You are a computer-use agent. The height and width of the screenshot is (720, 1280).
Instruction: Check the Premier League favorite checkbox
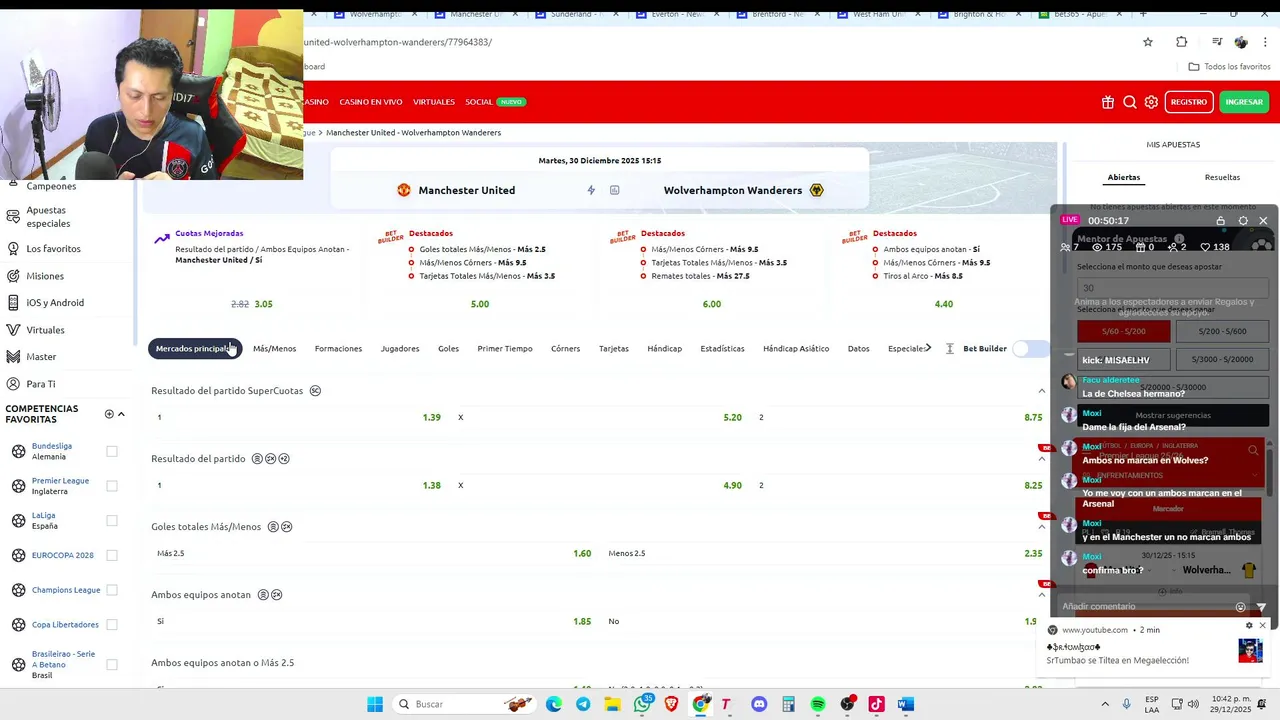click(x=112, y=486)
